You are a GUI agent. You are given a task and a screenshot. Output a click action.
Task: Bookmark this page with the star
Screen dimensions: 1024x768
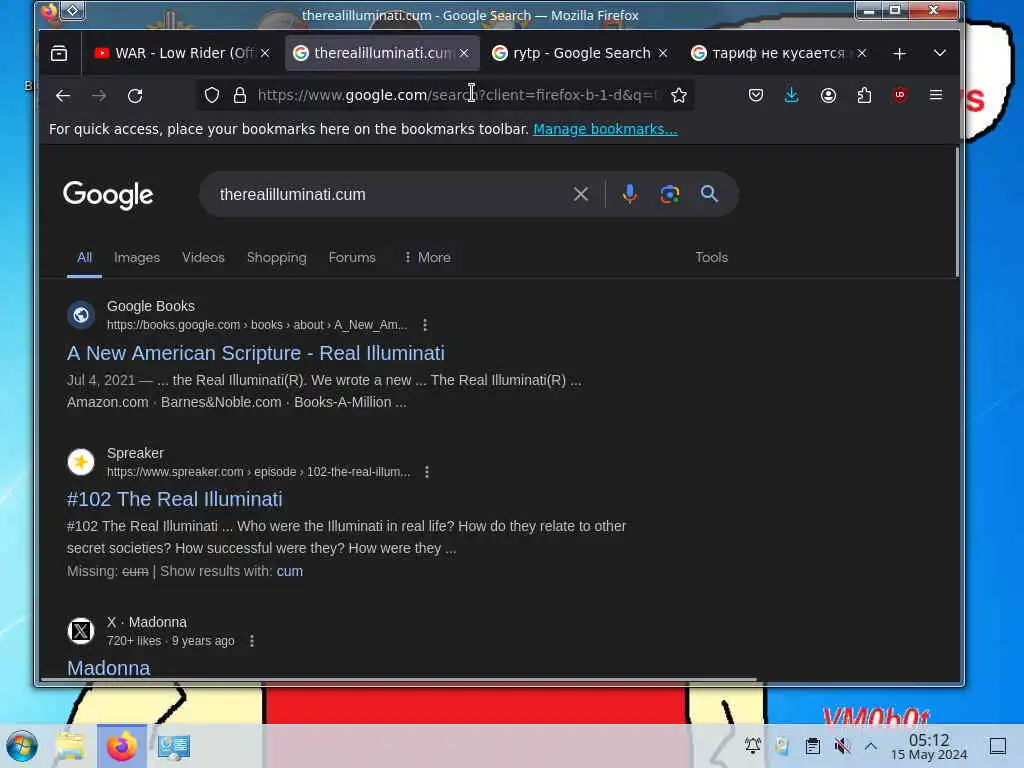pyautogui.click(x=679, y=95)
